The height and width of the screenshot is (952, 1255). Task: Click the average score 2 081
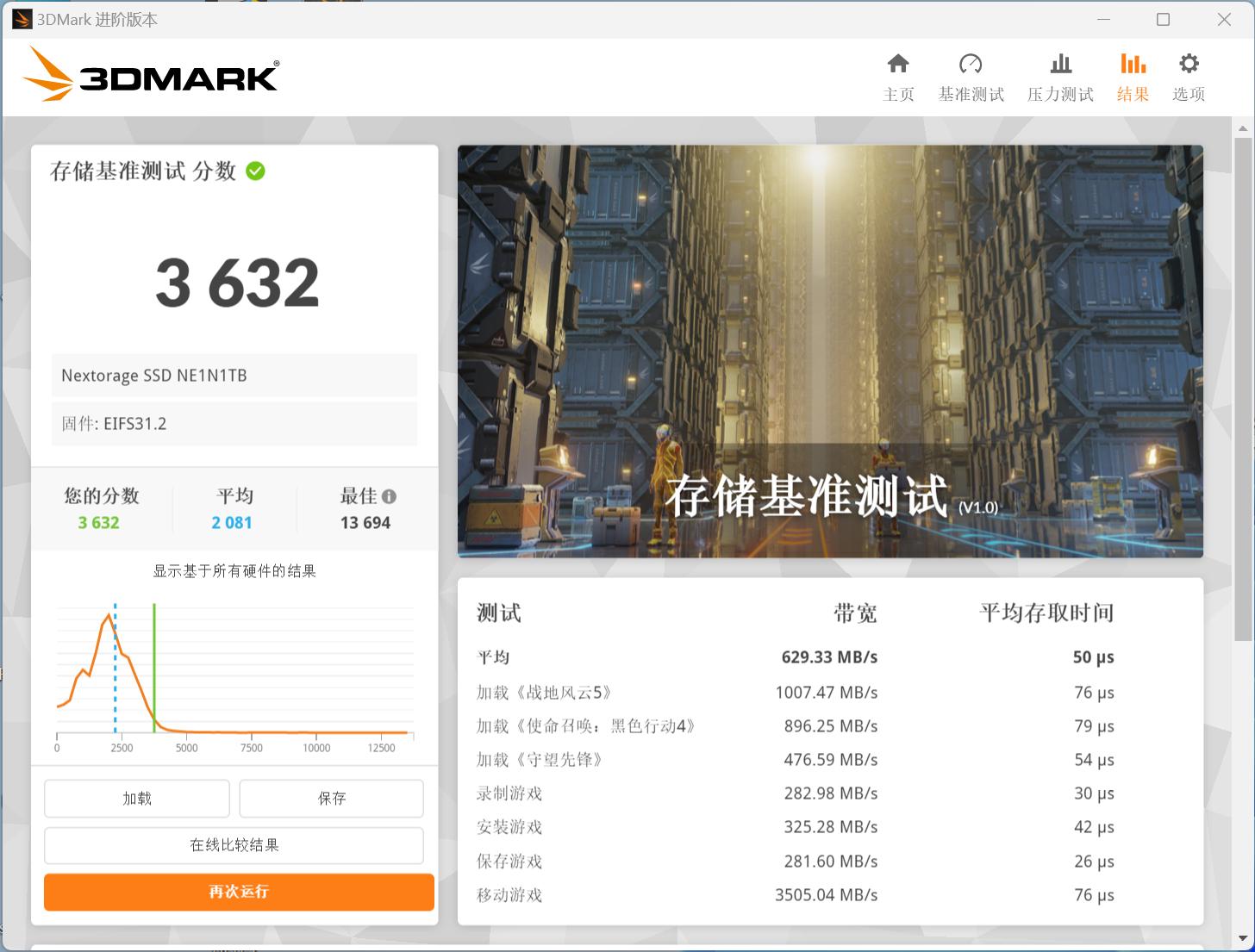pyautogui.click(x=231, y=522)
